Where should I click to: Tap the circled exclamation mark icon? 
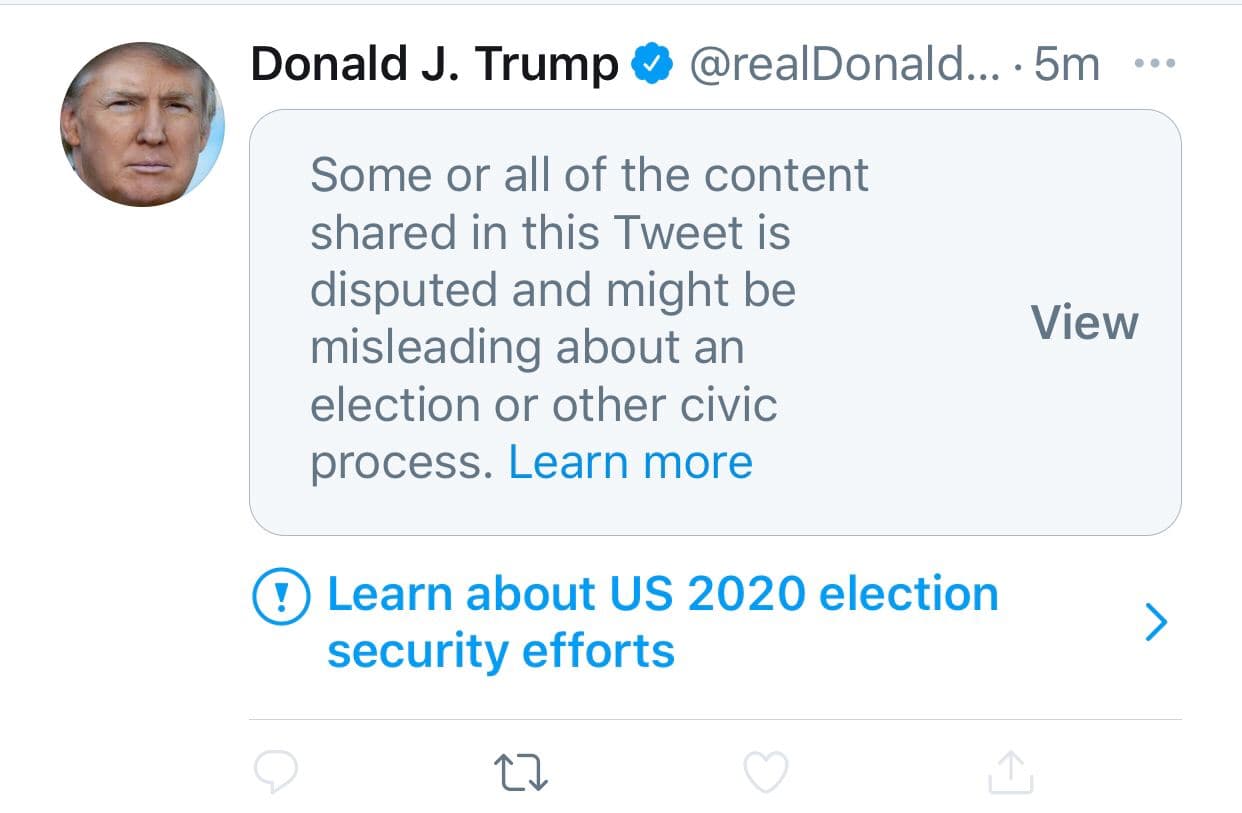280,597
